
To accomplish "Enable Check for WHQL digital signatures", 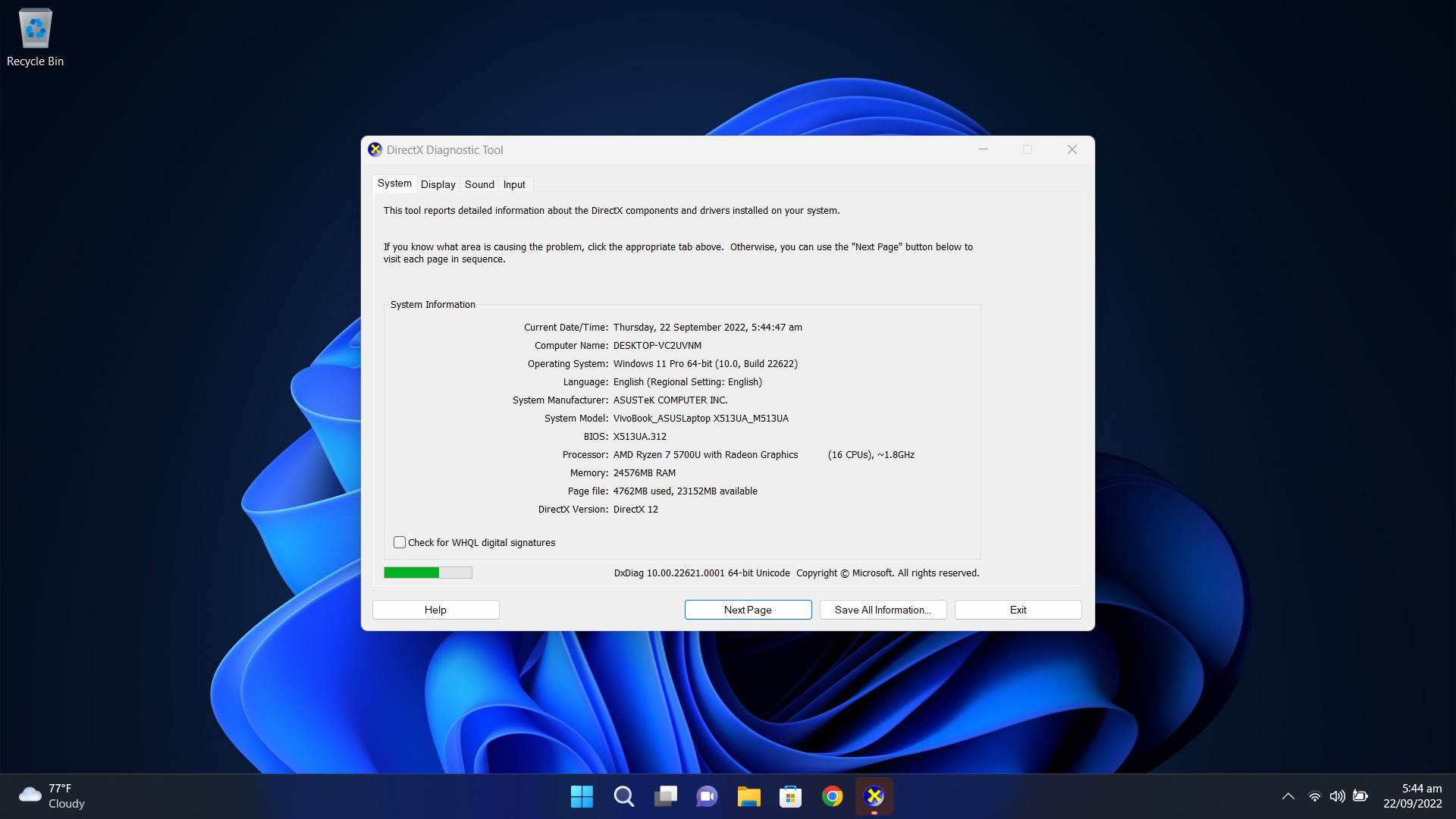I will [400, 542].
